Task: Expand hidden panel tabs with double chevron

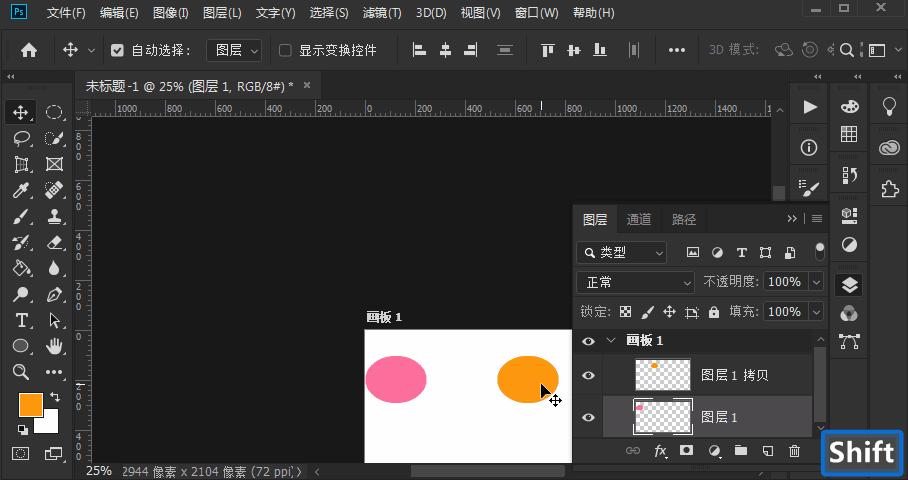Action: tap(792, 218)
